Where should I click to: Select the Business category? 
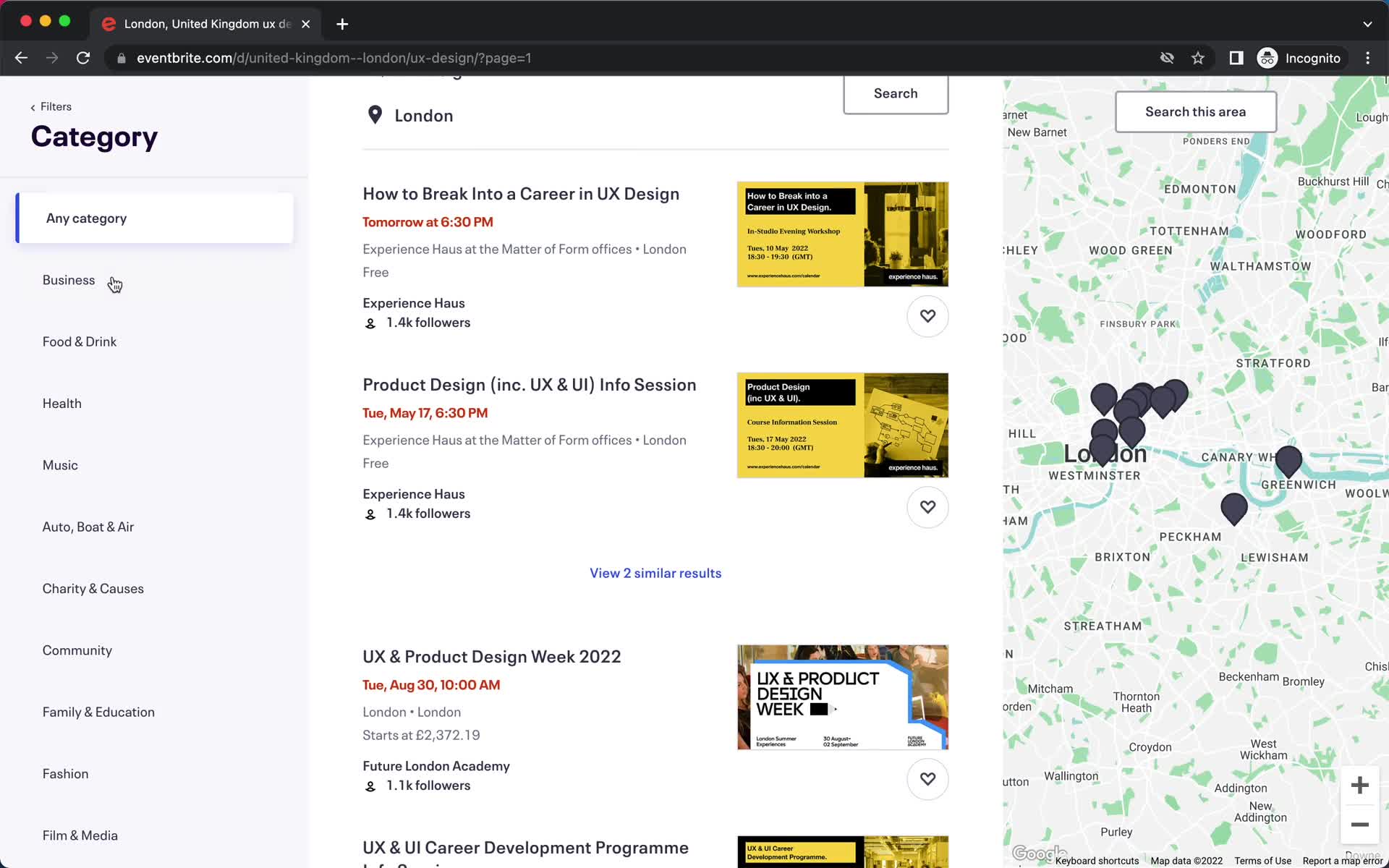[69, 280]
